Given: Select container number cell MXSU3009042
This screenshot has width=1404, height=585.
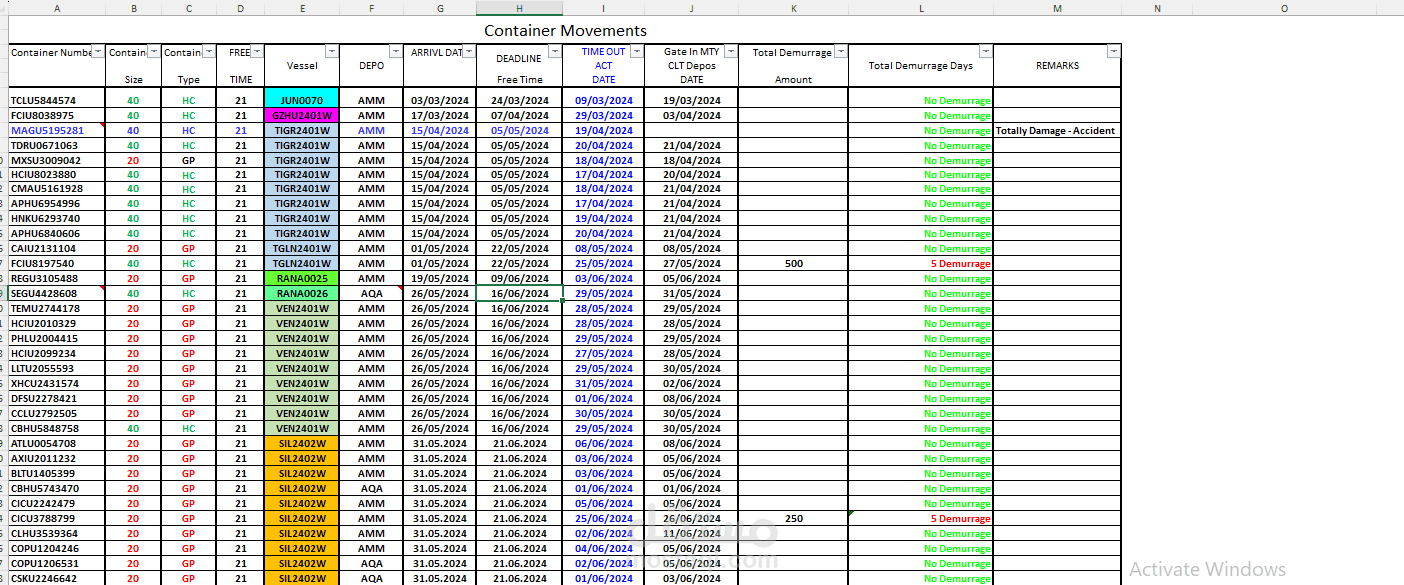Looking at the screenshot, I should coord(56,160).
